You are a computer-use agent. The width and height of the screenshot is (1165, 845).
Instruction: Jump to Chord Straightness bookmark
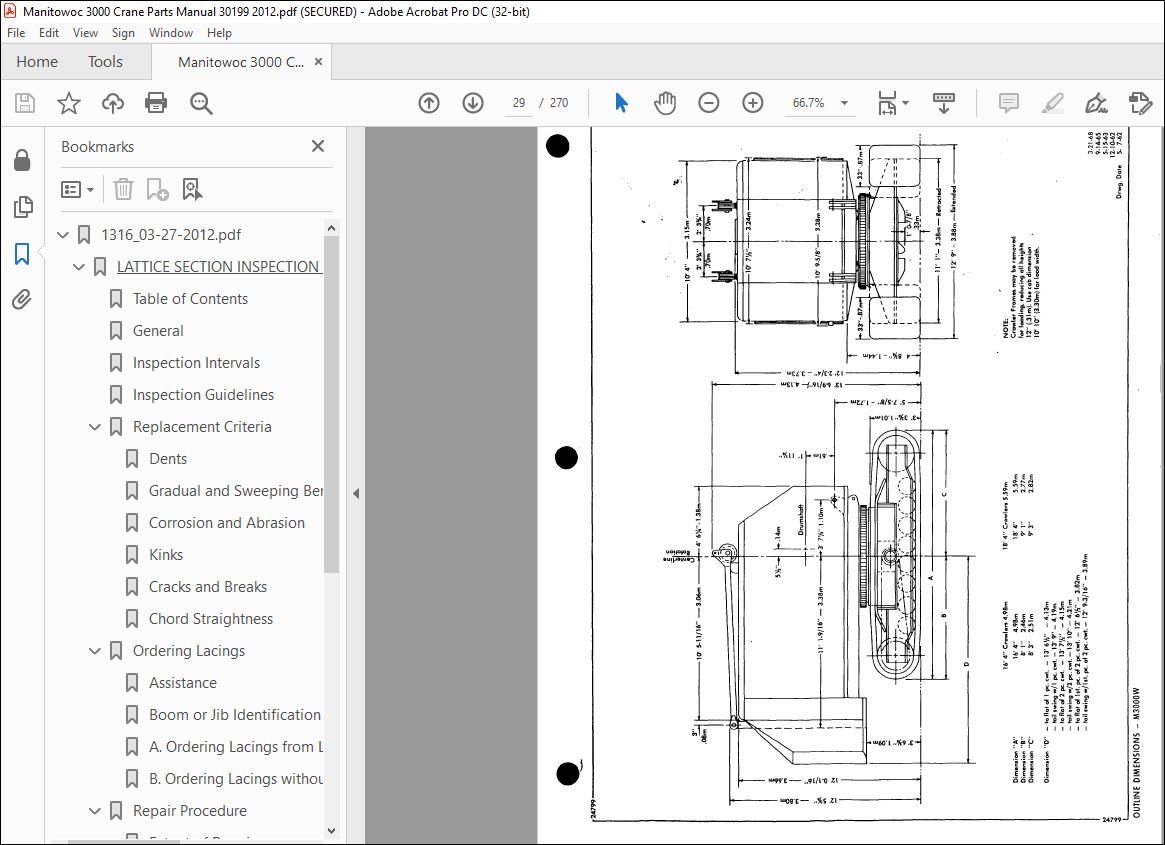(210, 618)
